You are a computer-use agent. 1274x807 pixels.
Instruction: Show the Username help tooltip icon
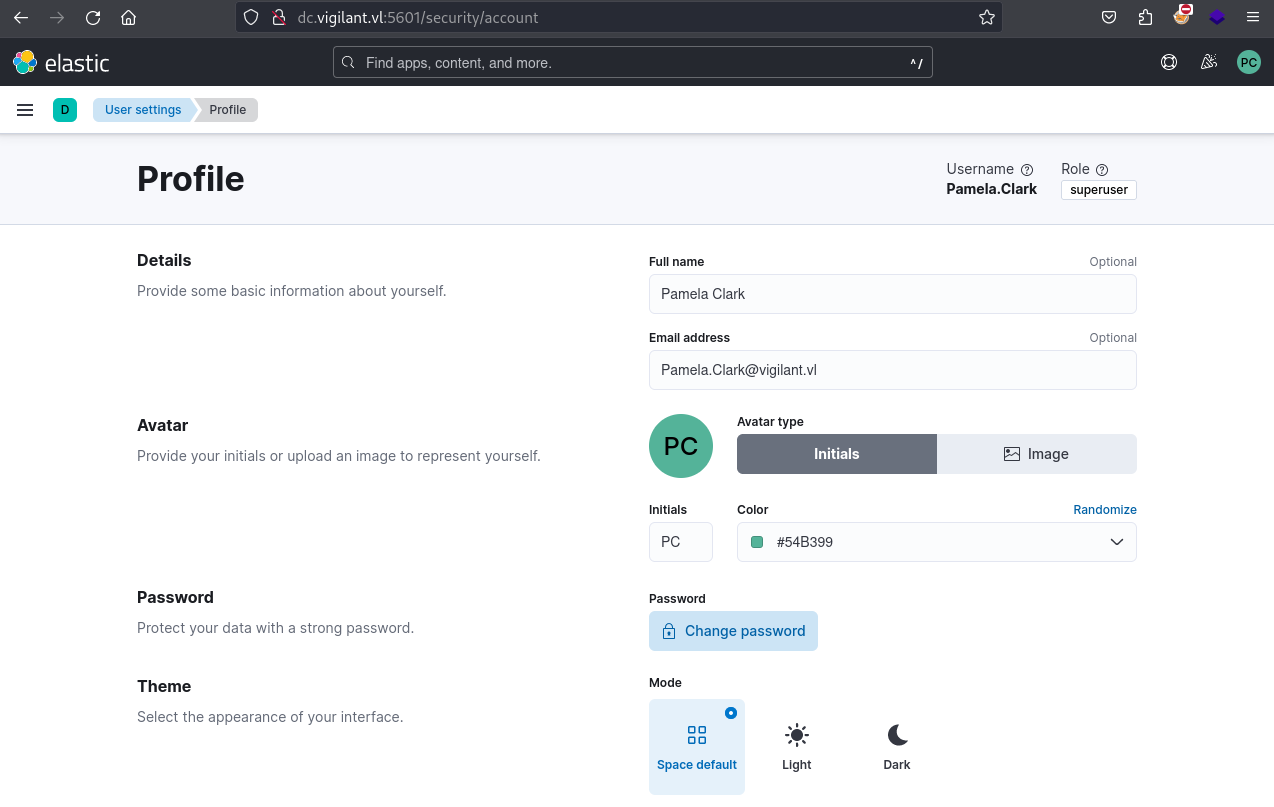1026,170
